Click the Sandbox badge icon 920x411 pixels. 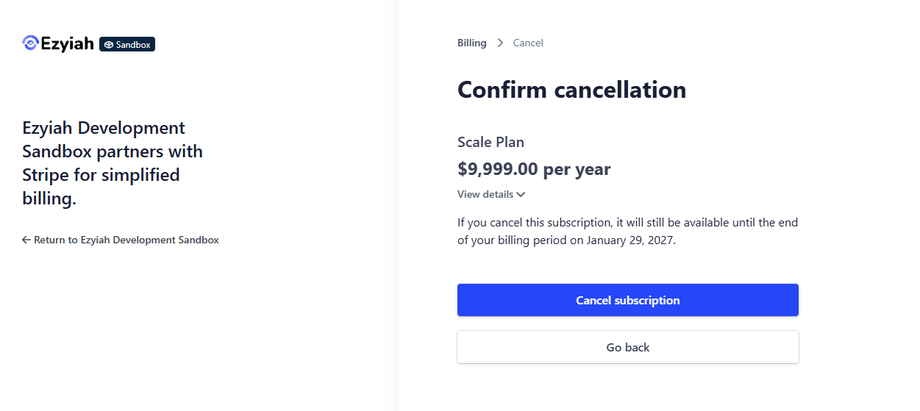pos(109,44)
